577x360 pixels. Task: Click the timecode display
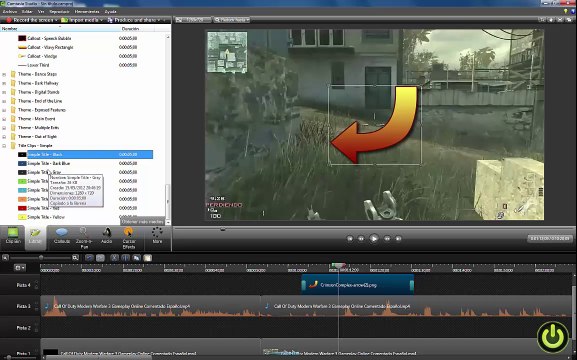tap(550, 239)
